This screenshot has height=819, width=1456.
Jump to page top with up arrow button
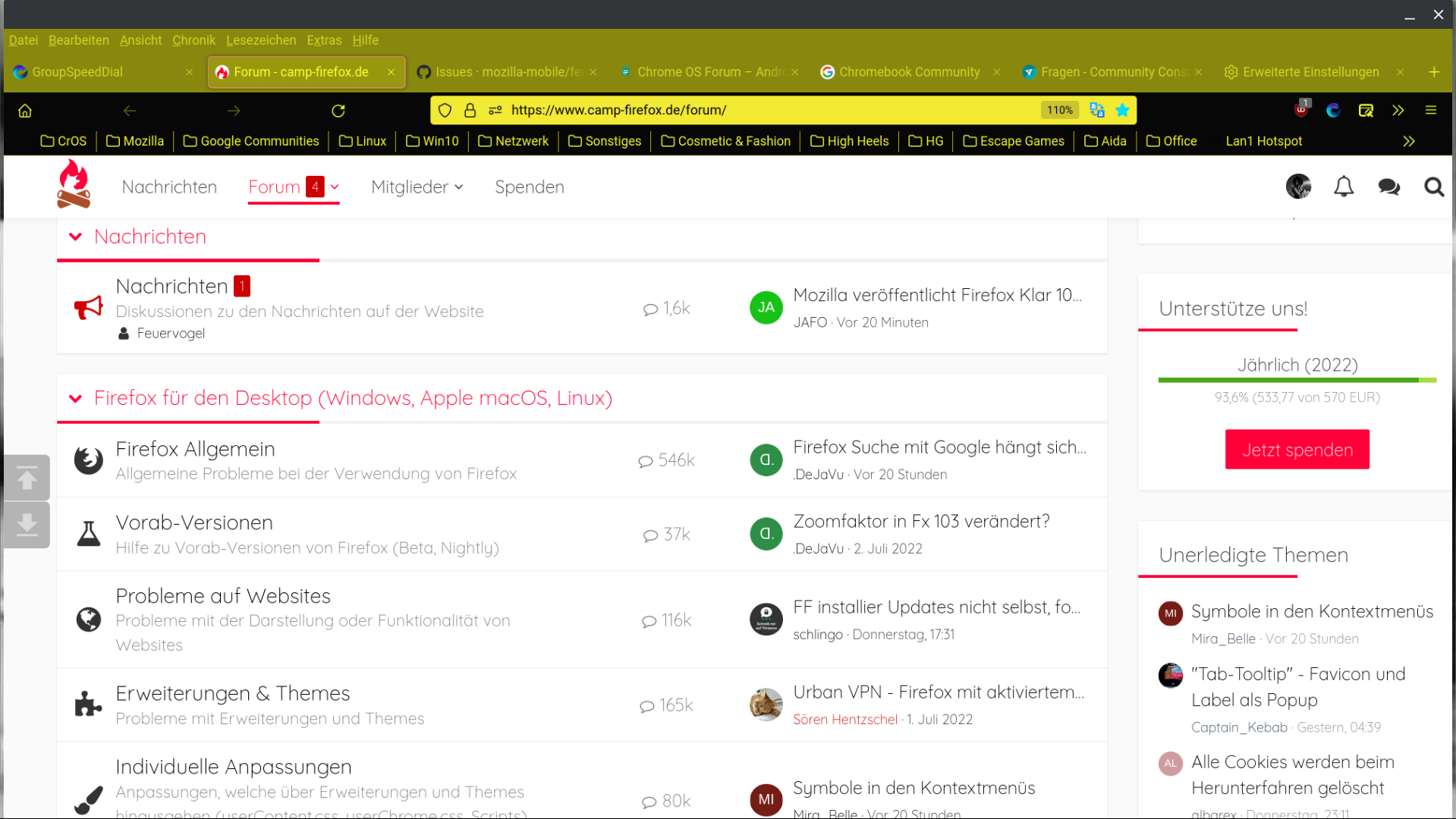pos(27,478)
